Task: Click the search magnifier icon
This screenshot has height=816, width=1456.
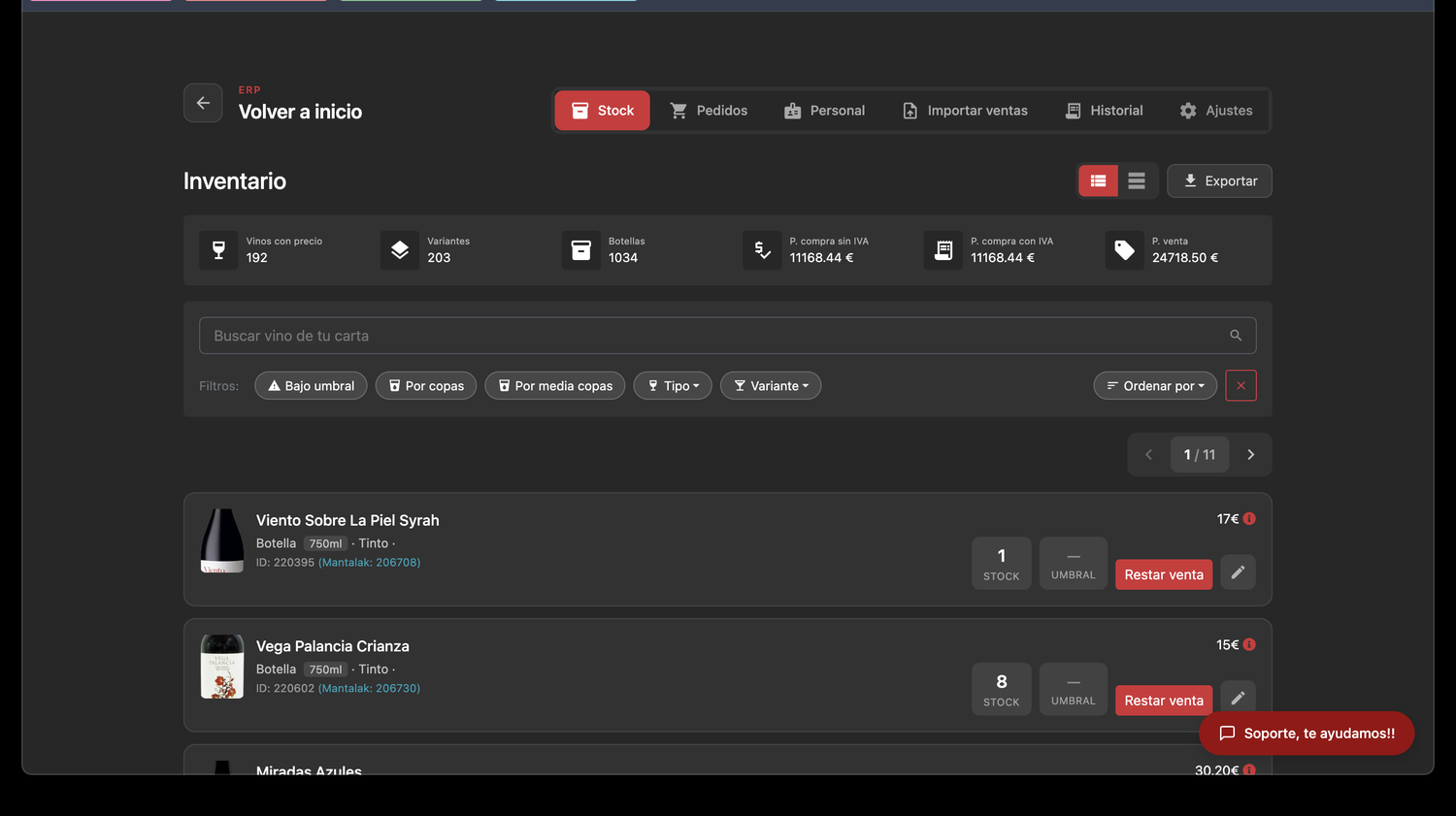Action: click(1236, 336)
